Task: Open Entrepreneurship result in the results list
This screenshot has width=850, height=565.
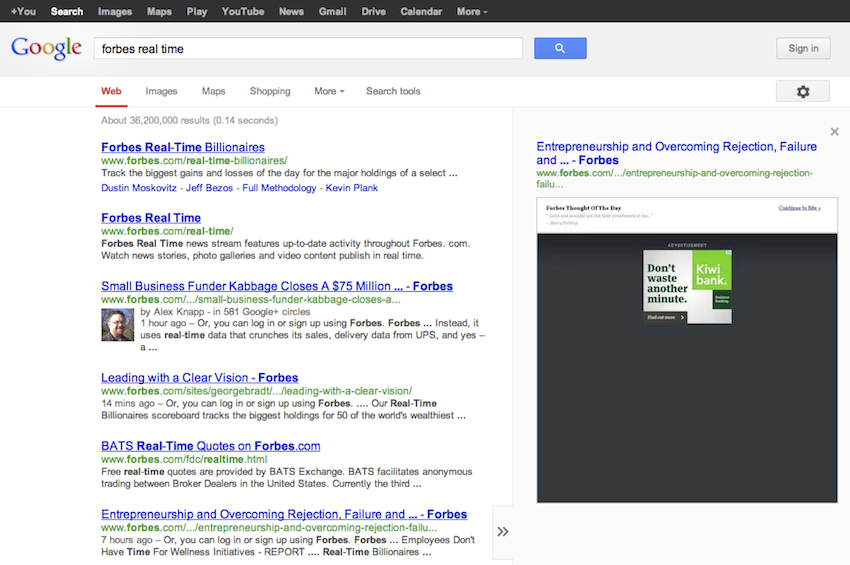Action: pyautogui.click(x=284, y=514)
